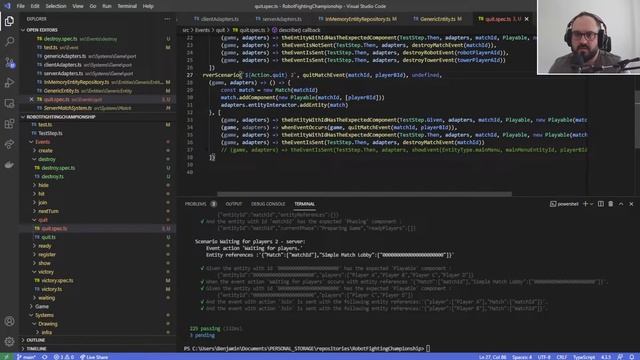Image resolution: width=640 pixels, height=360 pixels.
Task: Open the GenericEntity.ts editor tab
Action: tap(438, 19)
